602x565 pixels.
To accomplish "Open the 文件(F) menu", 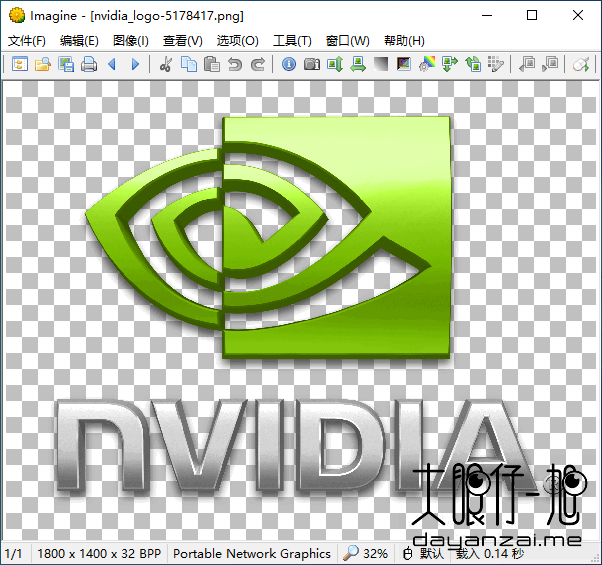I will (x=26, y=41).
